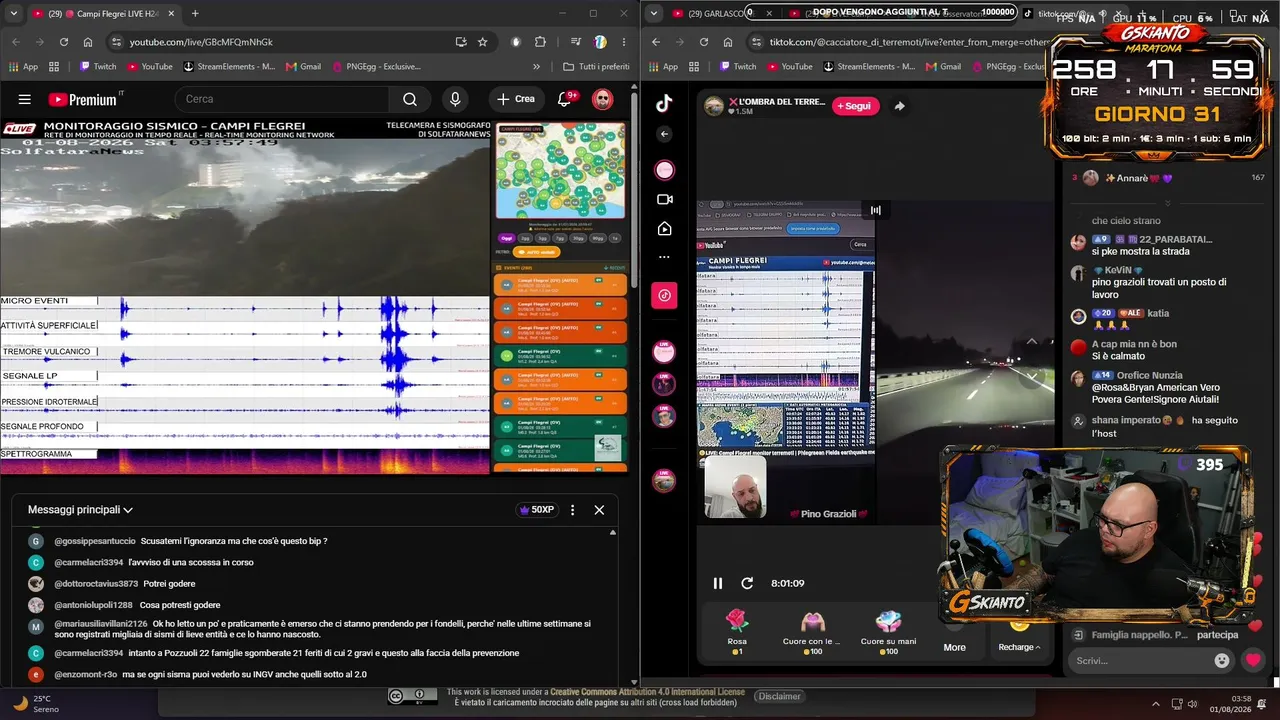Expand the Messaggi principali chat dropdown
The height and width of the screenshot is (720, 1280).
(x=80, y=510)
